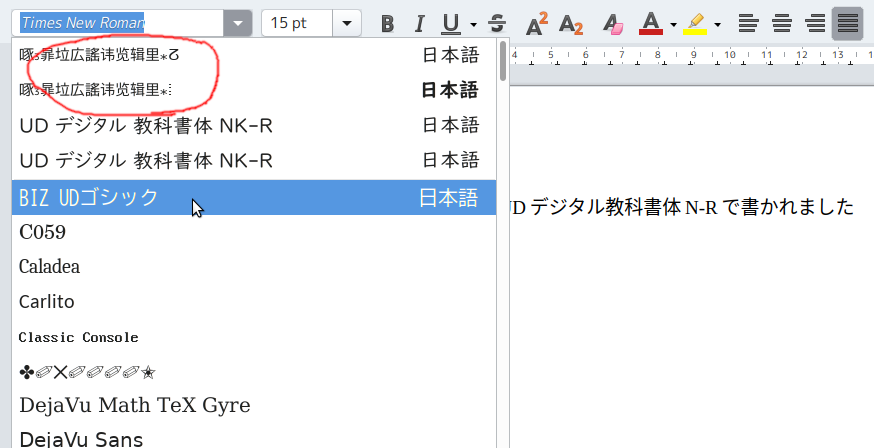Toggle bold formatting

point(388,23)
